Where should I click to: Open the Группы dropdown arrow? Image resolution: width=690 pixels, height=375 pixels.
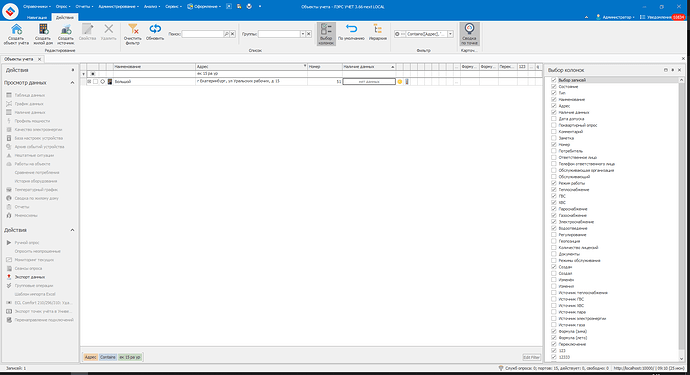pos(303,34)
